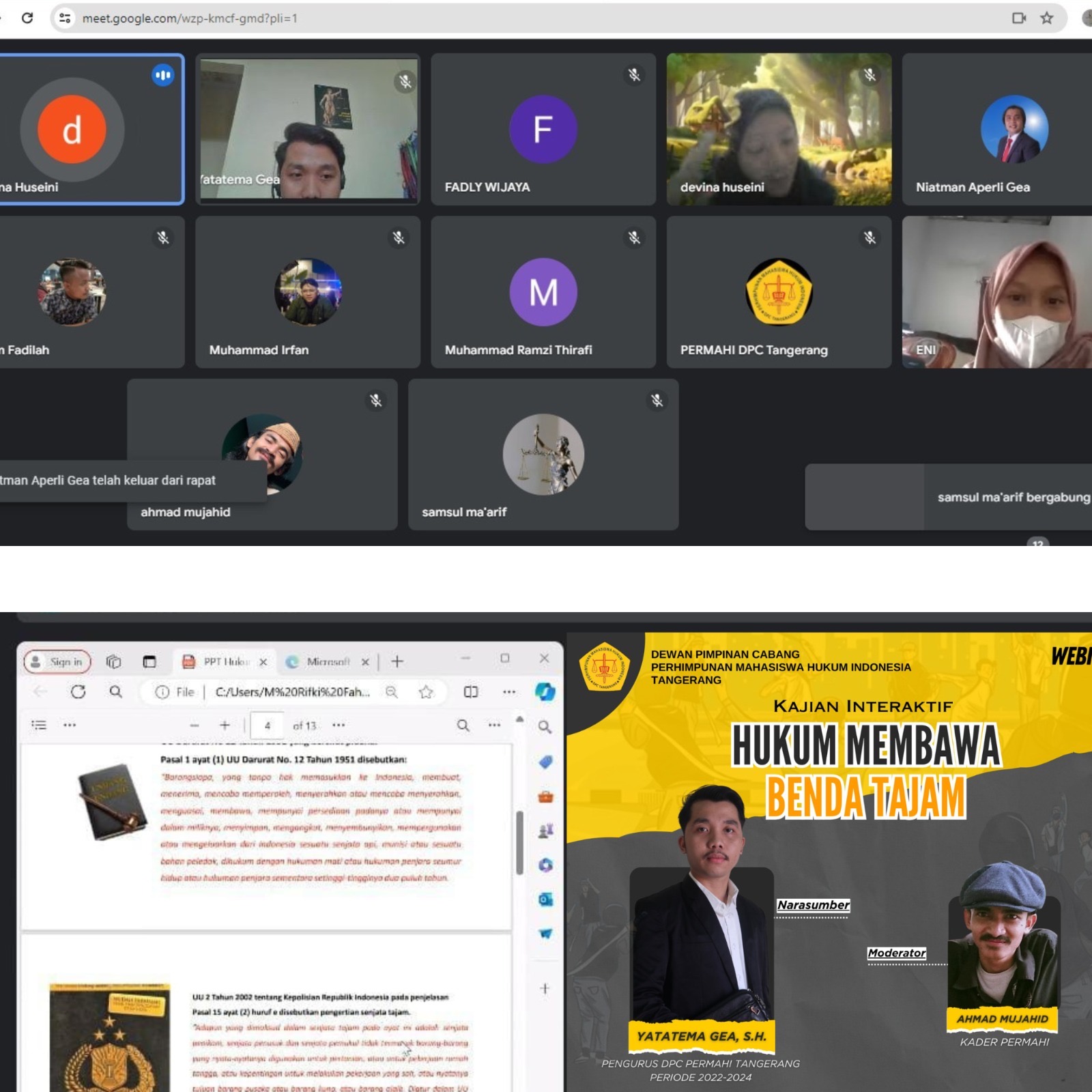Screen dimensions: 1092x1092
Task: Click the Edge split screen icon
Action: coord(471,692)
